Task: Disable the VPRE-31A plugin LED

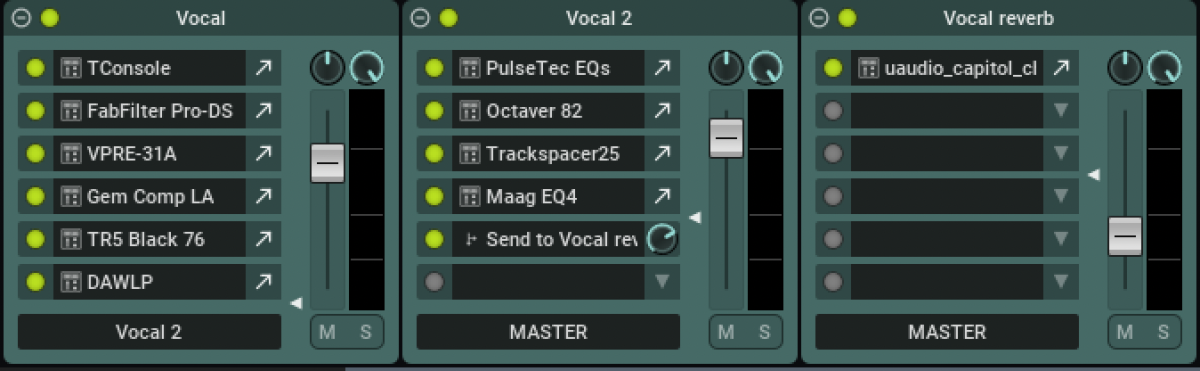Action: coord(35,154)
